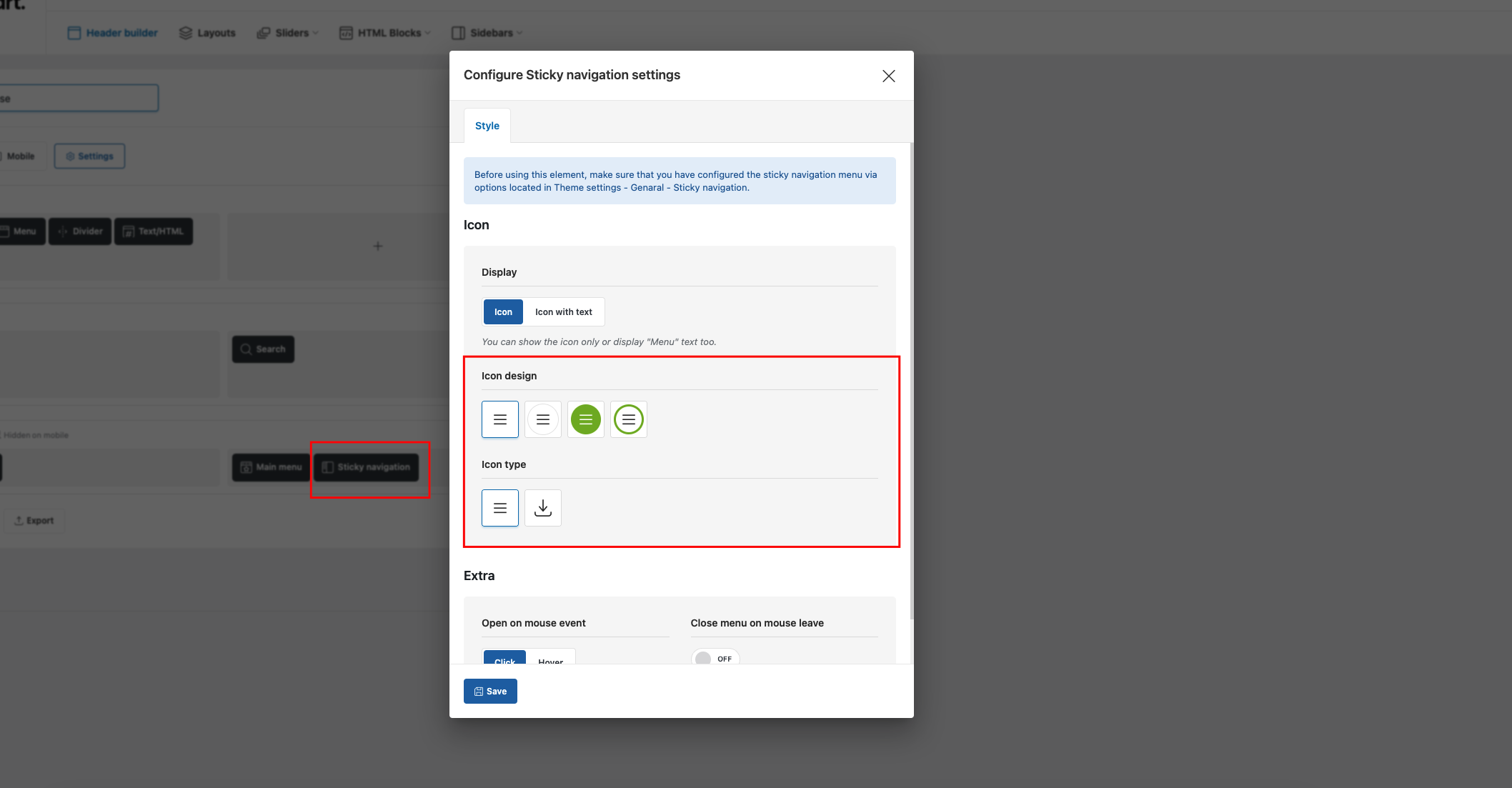Click the Export button
This screenshot has height=788, width=1512.
pos(34,521)
